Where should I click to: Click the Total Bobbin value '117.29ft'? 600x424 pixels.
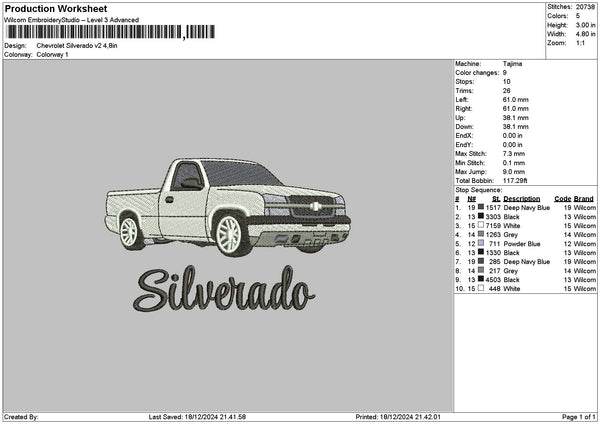point(515,181)
